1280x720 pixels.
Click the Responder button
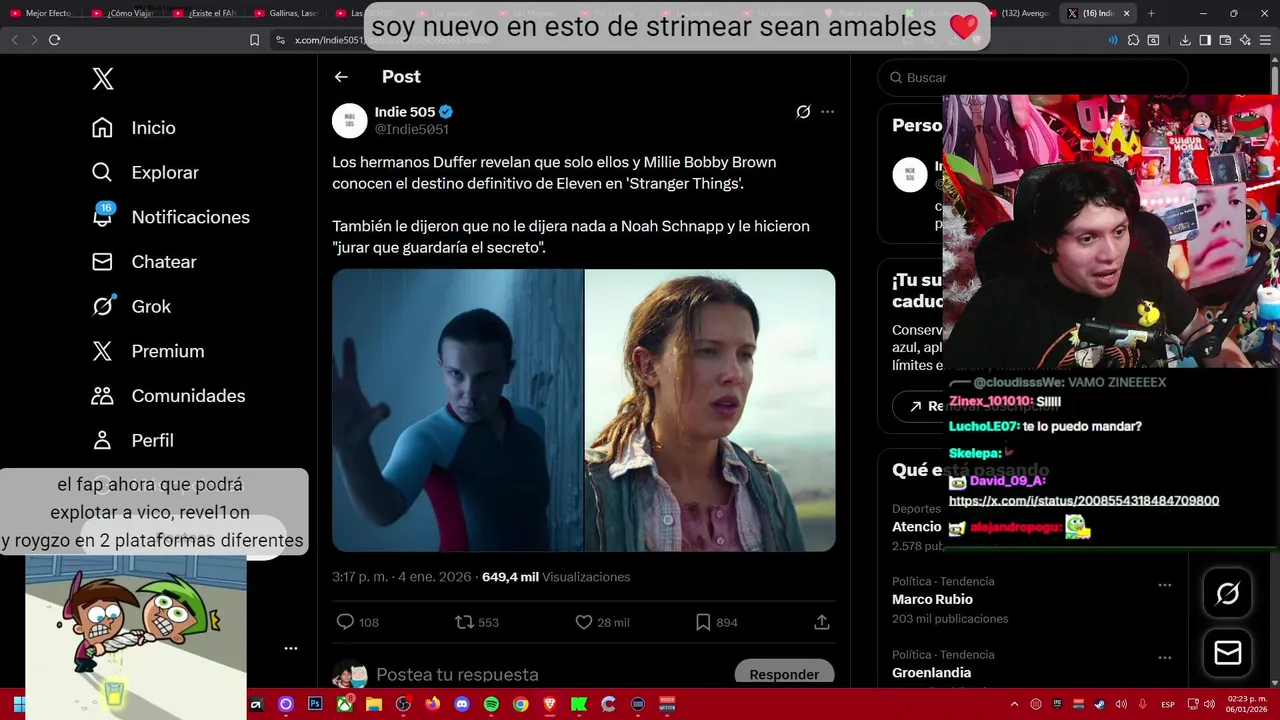[x=784, y=674]
